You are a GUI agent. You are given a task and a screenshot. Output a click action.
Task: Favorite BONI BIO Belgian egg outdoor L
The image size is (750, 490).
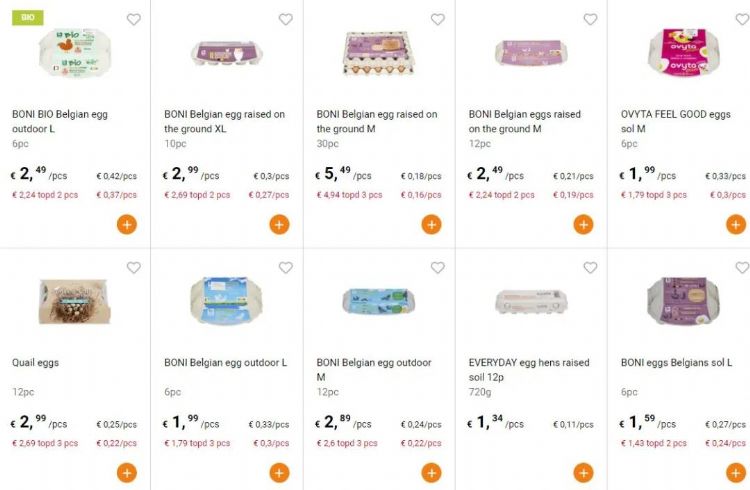[133, 19]
